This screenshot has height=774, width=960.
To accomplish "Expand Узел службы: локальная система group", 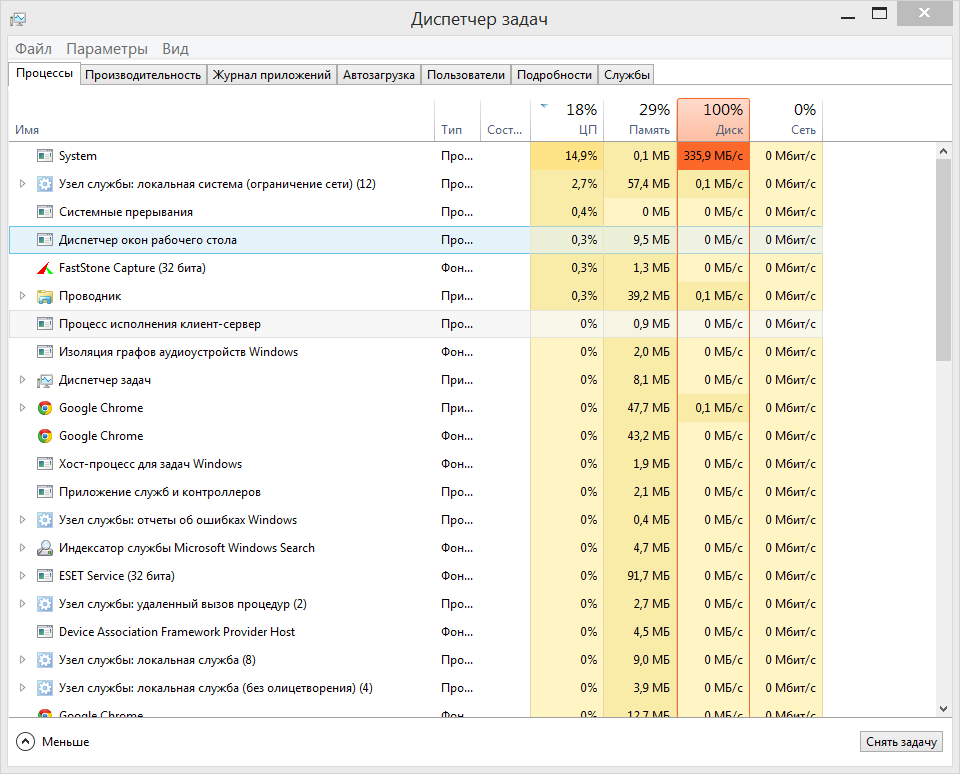I will [x=23, y=184].
